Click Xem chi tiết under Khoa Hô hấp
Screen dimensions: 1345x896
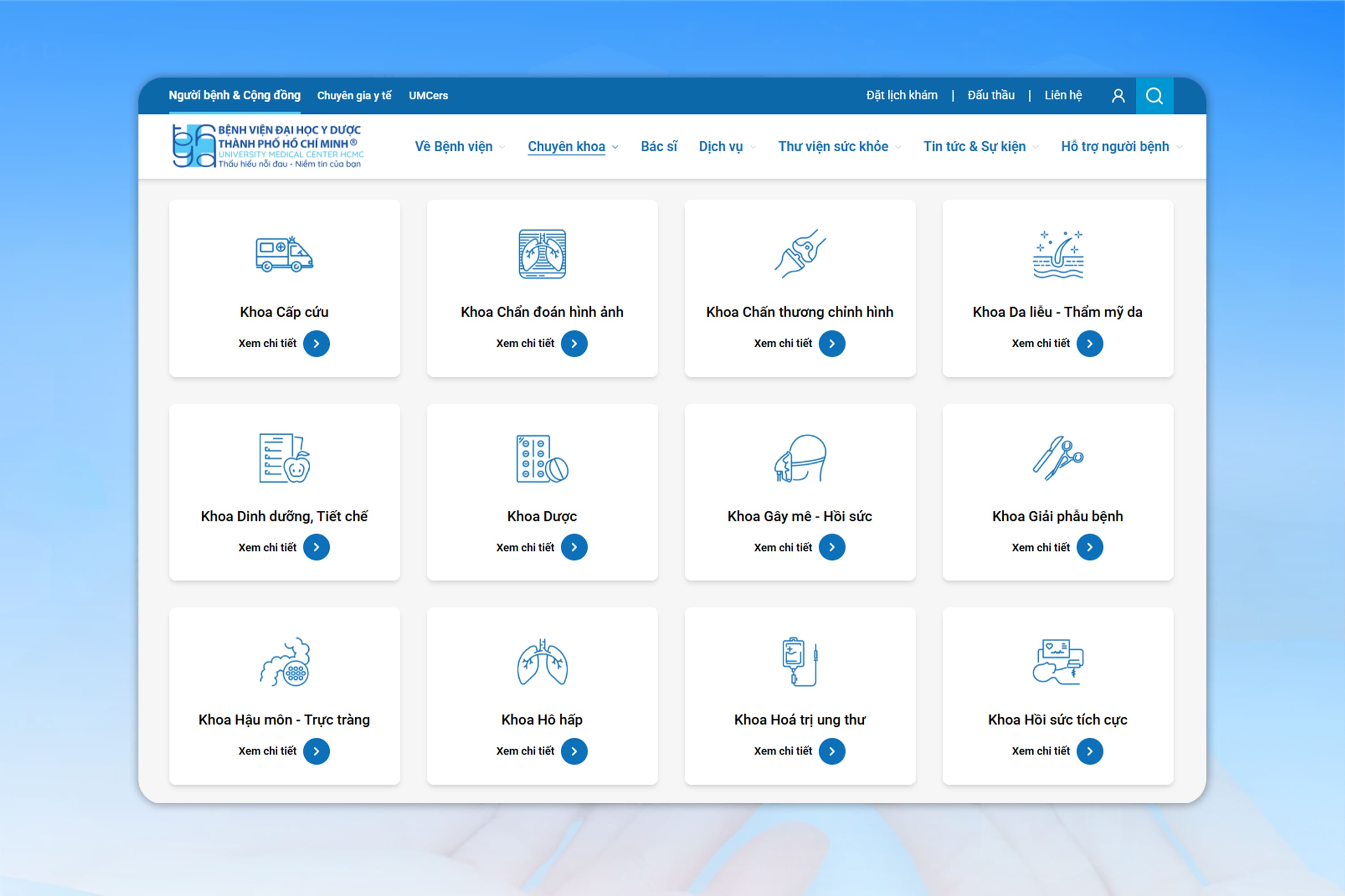[x=525, y=751]
